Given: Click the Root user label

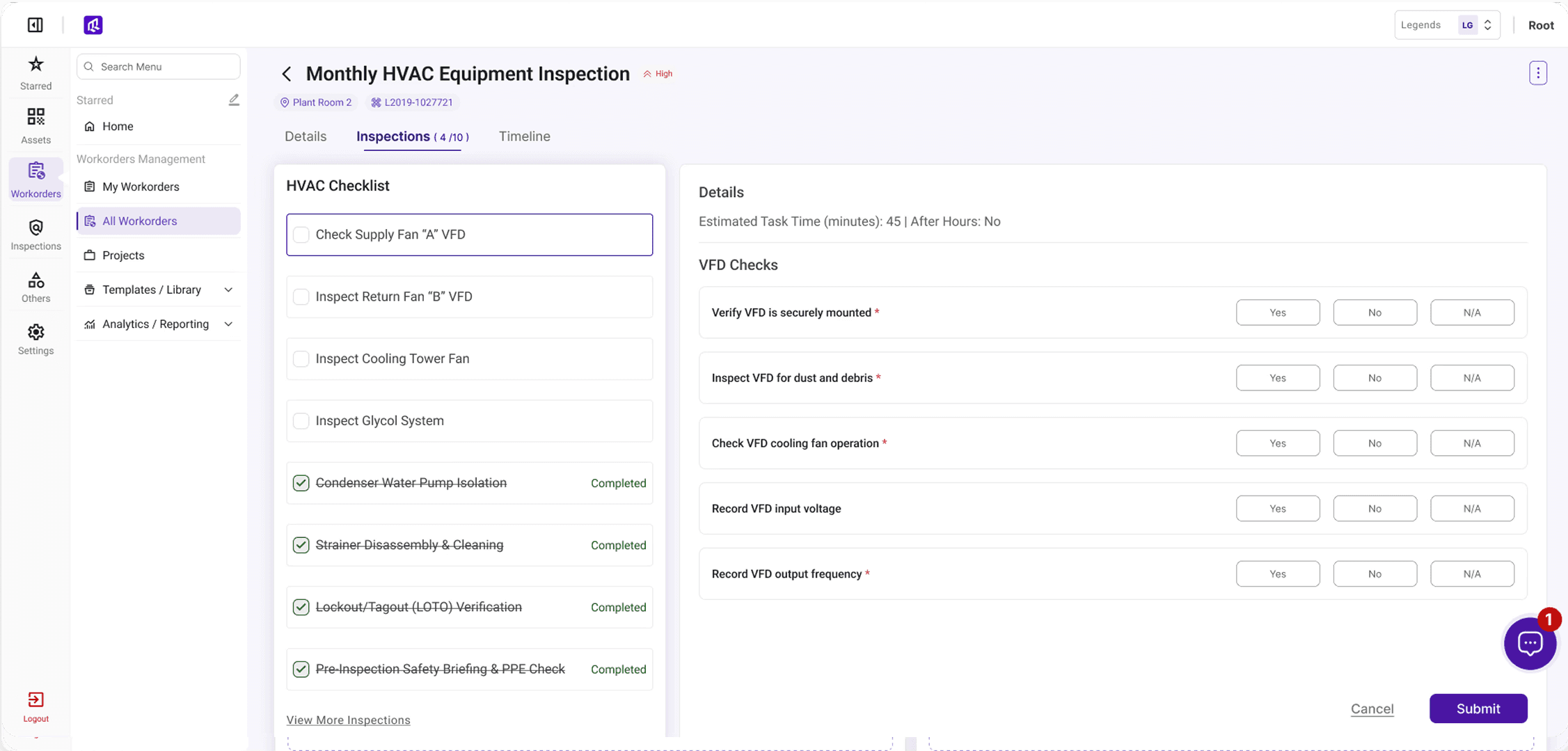Looking at the screenshot, I should [1541, 25].
